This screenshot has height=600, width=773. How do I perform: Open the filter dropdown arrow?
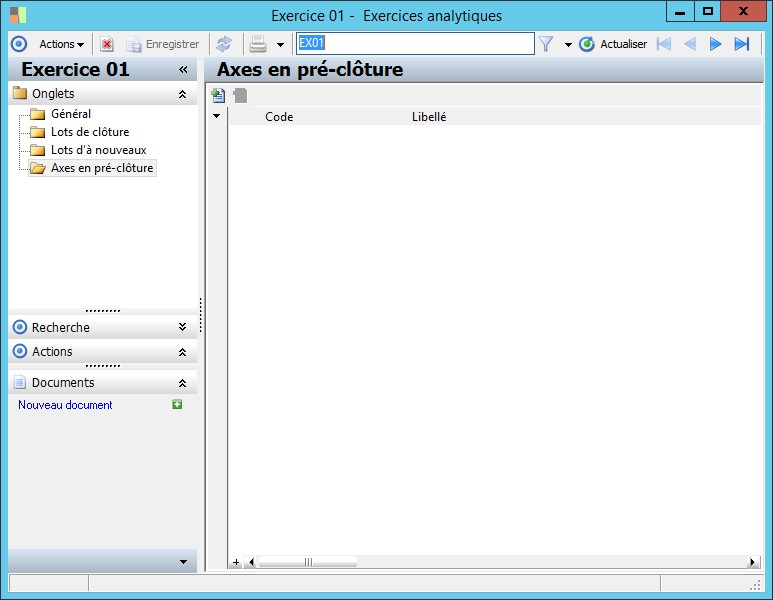tap(568, 45)
